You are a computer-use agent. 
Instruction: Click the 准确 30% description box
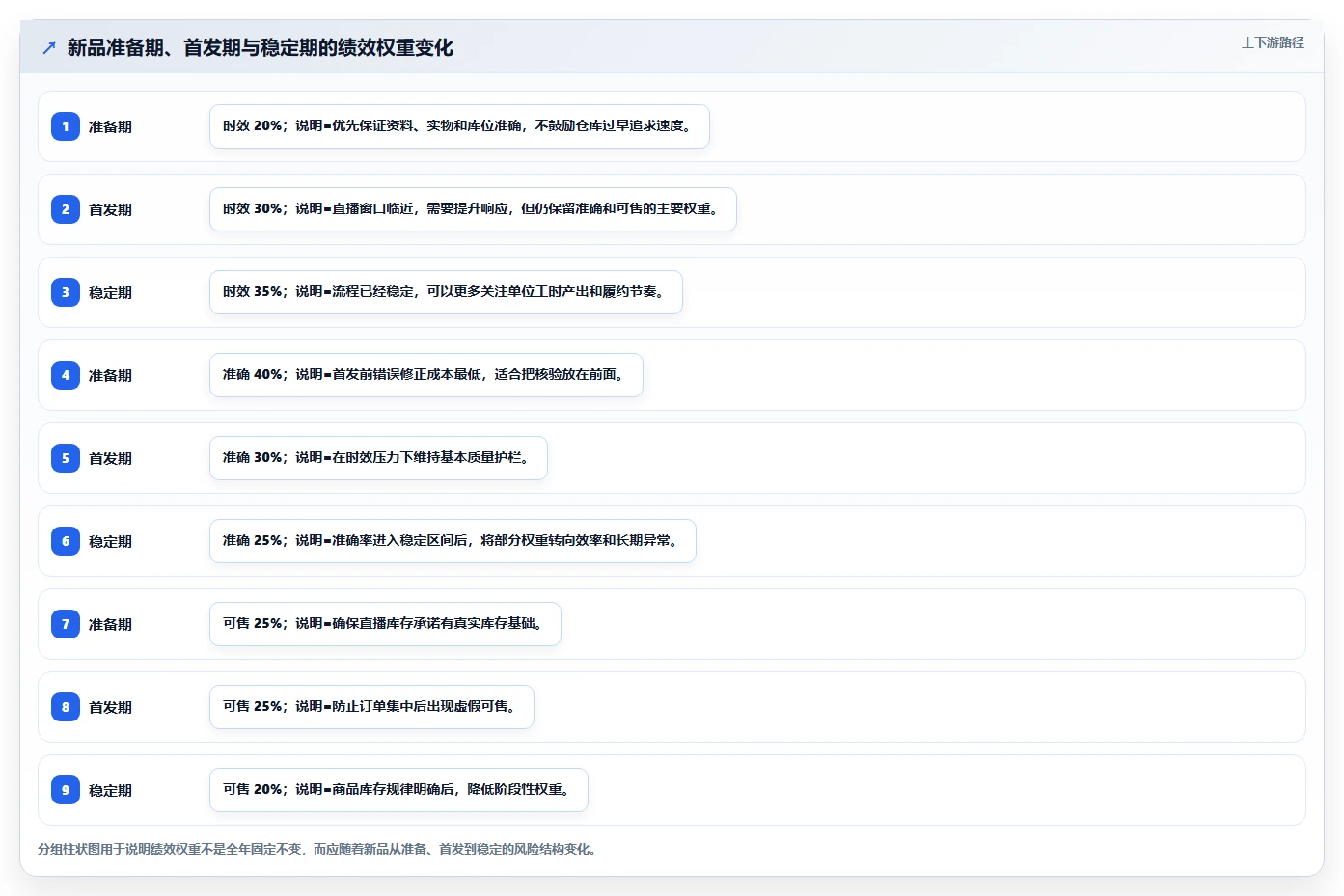tap(378, 458)
